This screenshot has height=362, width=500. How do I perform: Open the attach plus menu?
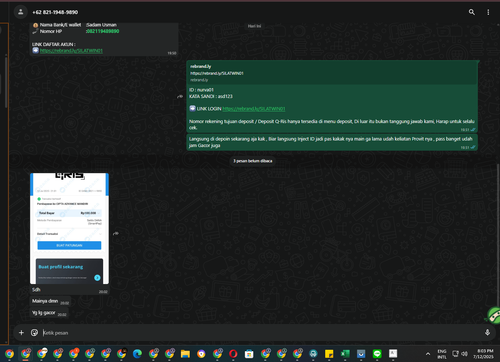(x=21, y=333)
